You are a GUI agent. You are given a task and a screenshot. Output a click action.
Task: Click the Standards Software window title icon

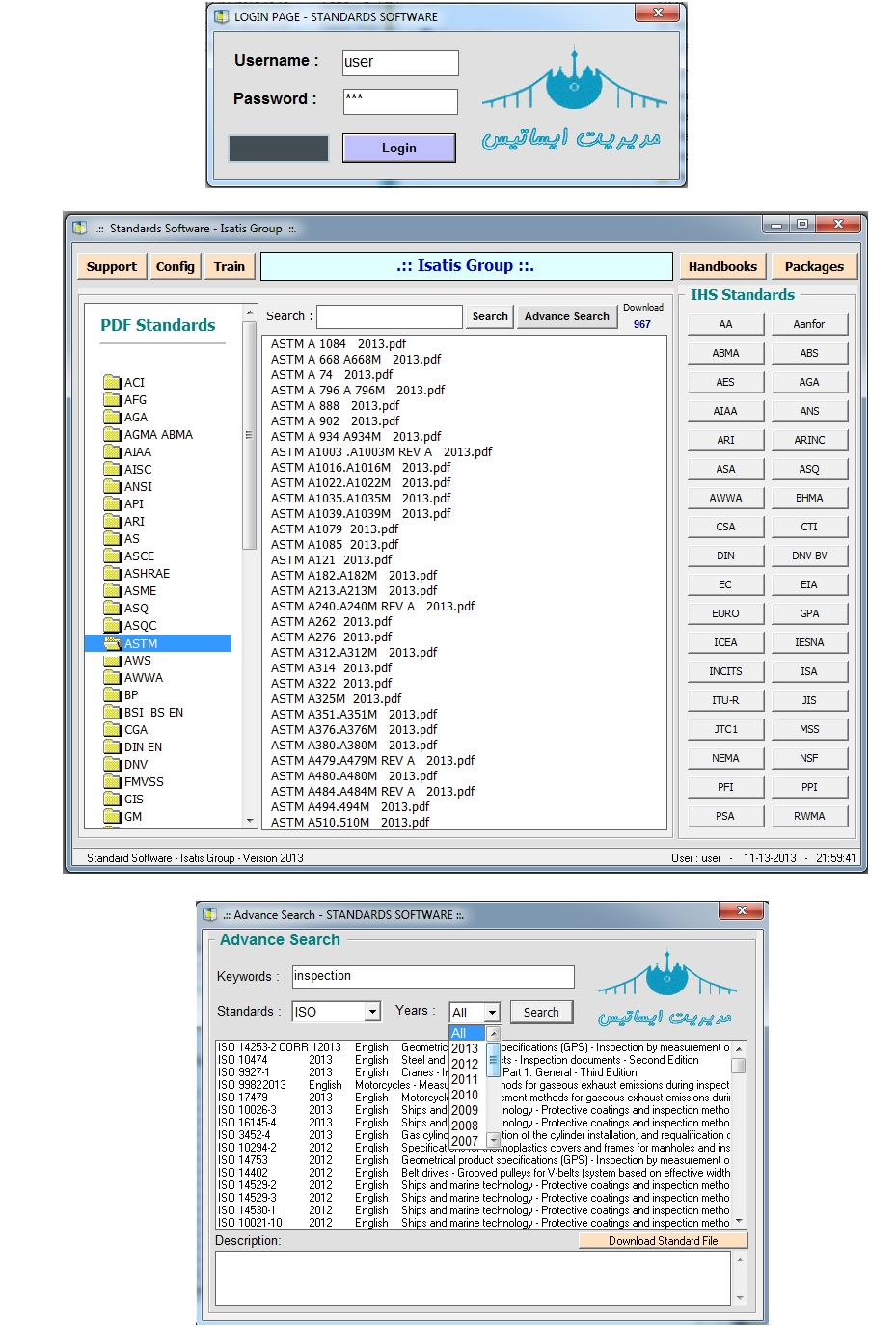(79, 228)
